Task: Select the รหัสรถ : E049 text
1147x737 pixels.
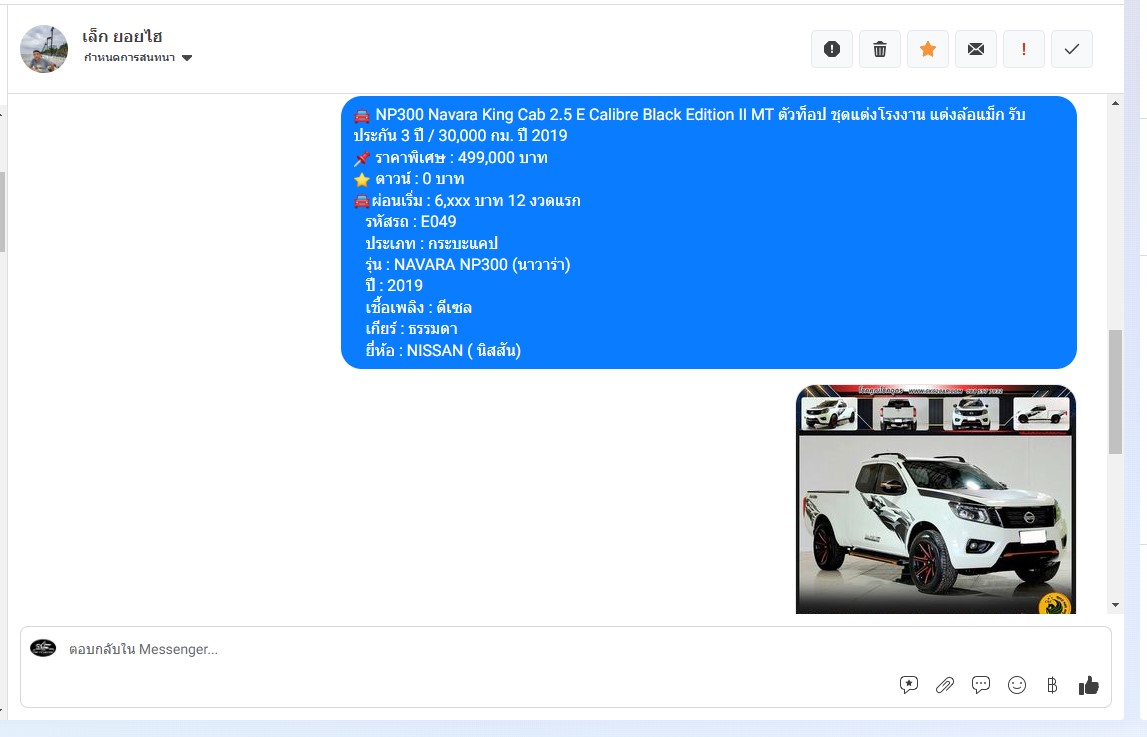Action: pos(410,222)
